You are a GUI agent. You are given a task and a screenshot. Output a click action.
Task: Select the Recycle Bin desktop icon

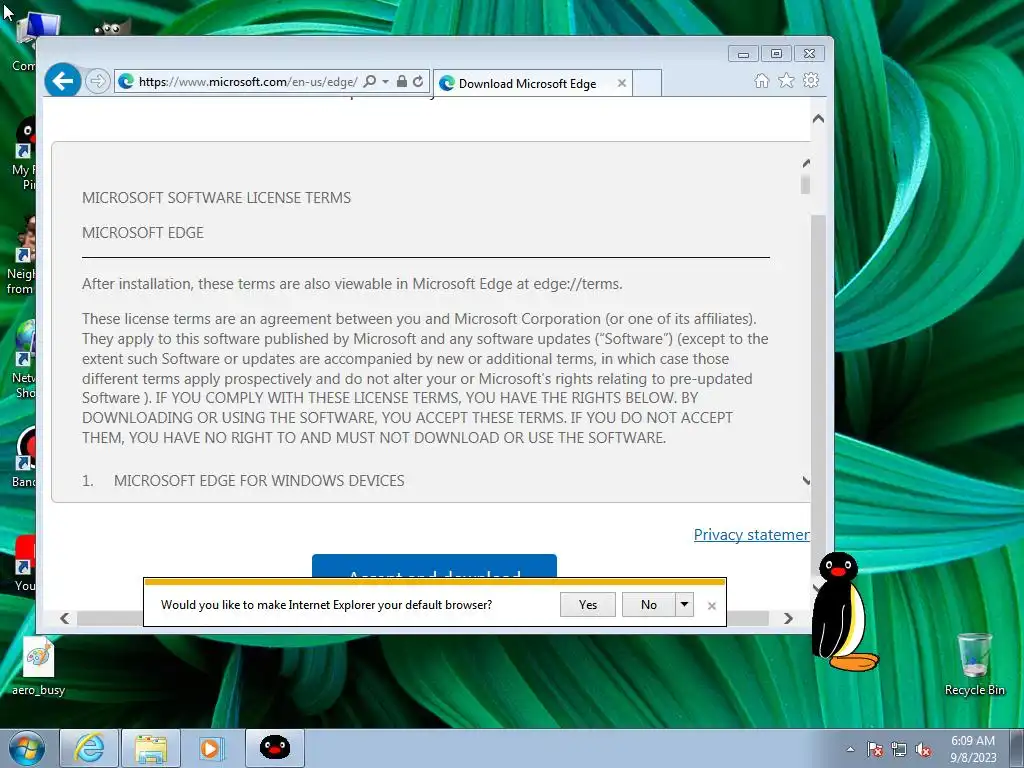[x=974, y=664]
